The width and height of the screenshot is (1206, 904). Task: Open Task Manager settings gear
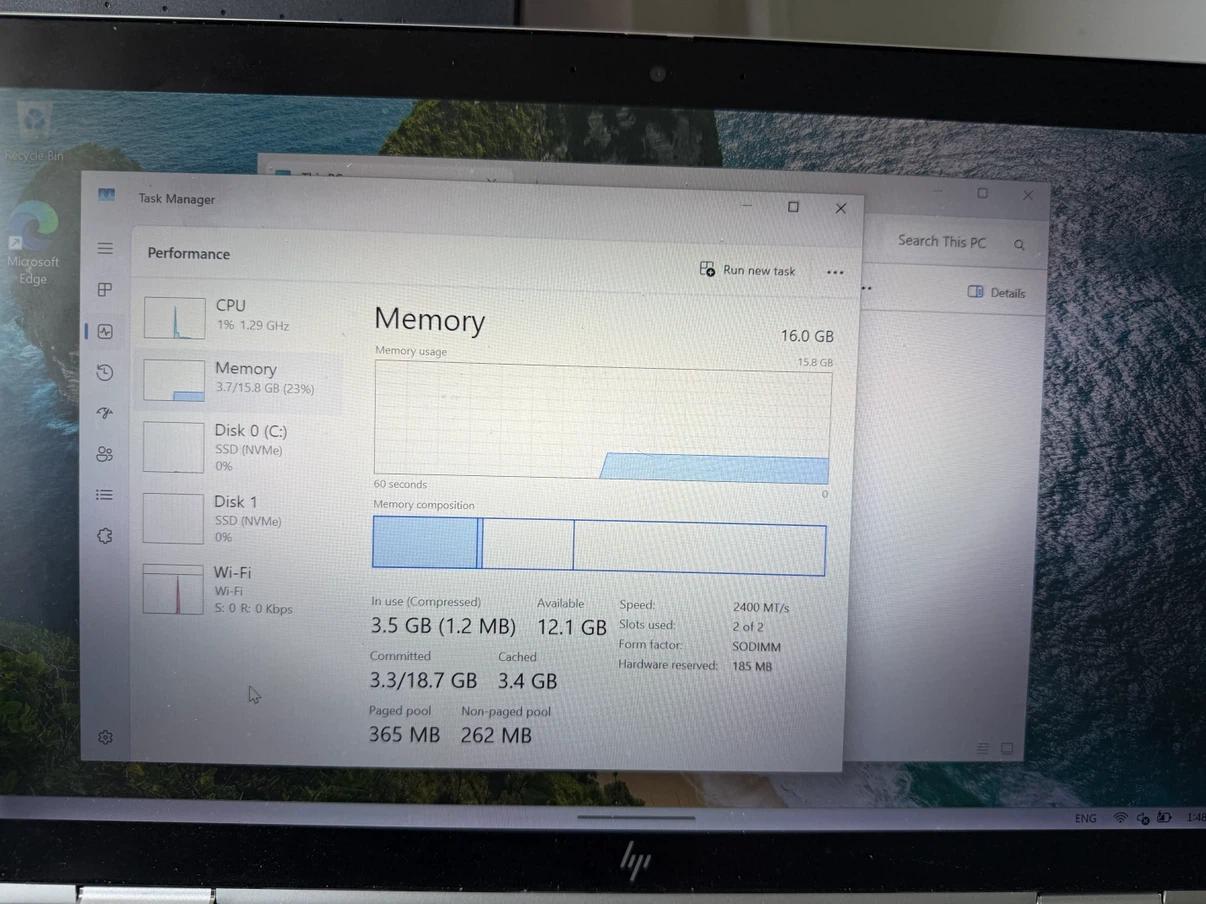(x=105, y=737)
